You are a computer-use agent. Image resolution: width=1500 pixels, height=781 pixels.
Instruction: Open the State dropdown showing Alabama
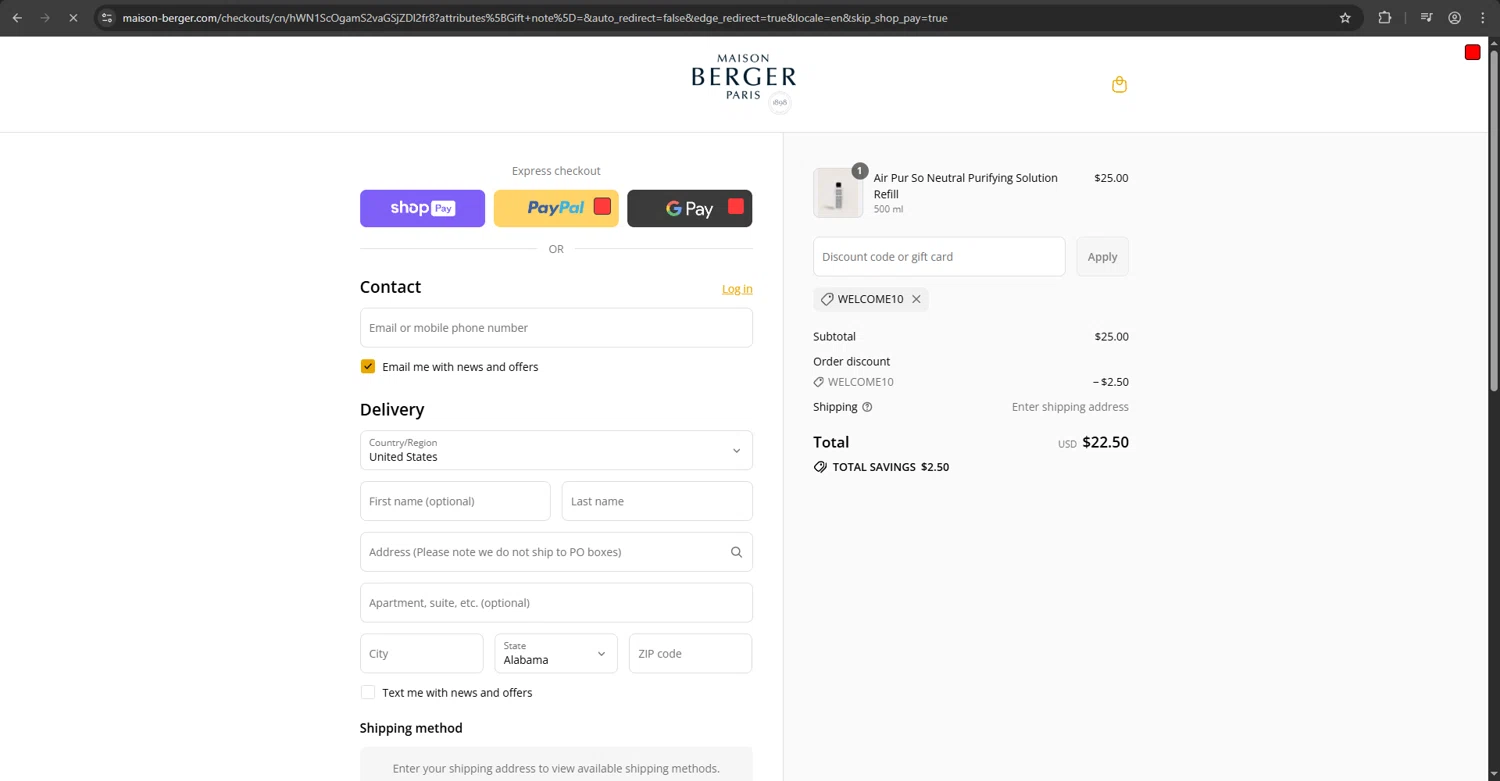(556, 653)
